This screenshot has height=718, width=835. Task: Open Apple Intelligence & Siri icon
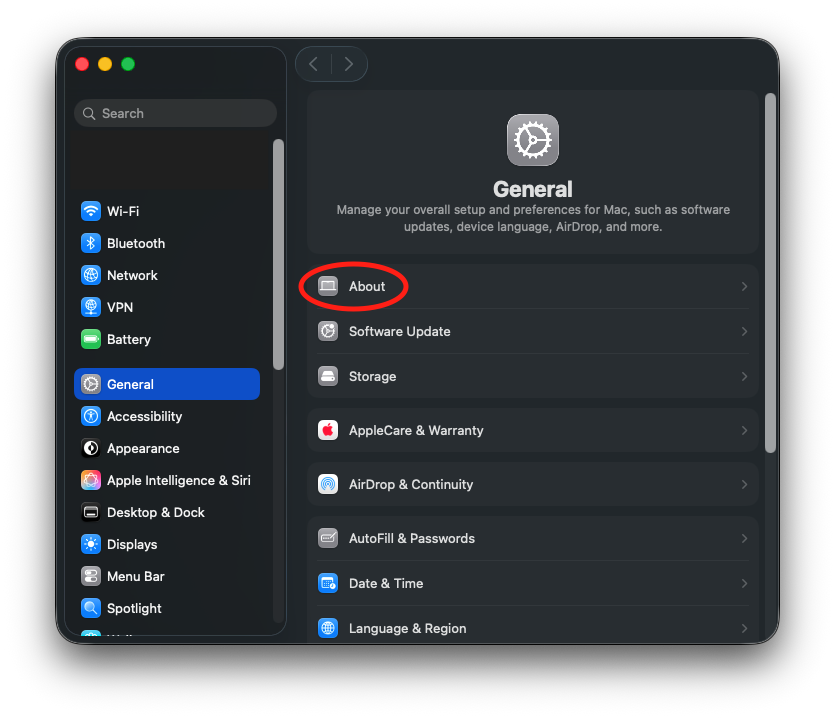(91, 480)
